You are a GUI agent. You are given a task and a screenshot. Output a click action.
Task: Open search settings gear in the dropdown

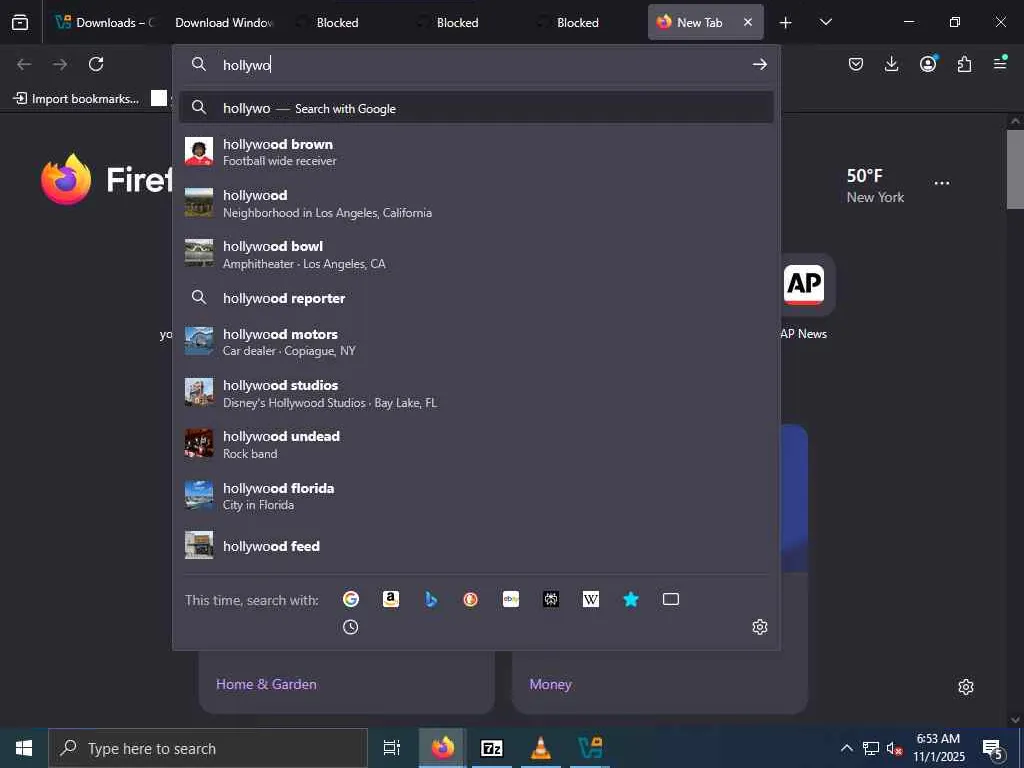[x=760, y=627]
